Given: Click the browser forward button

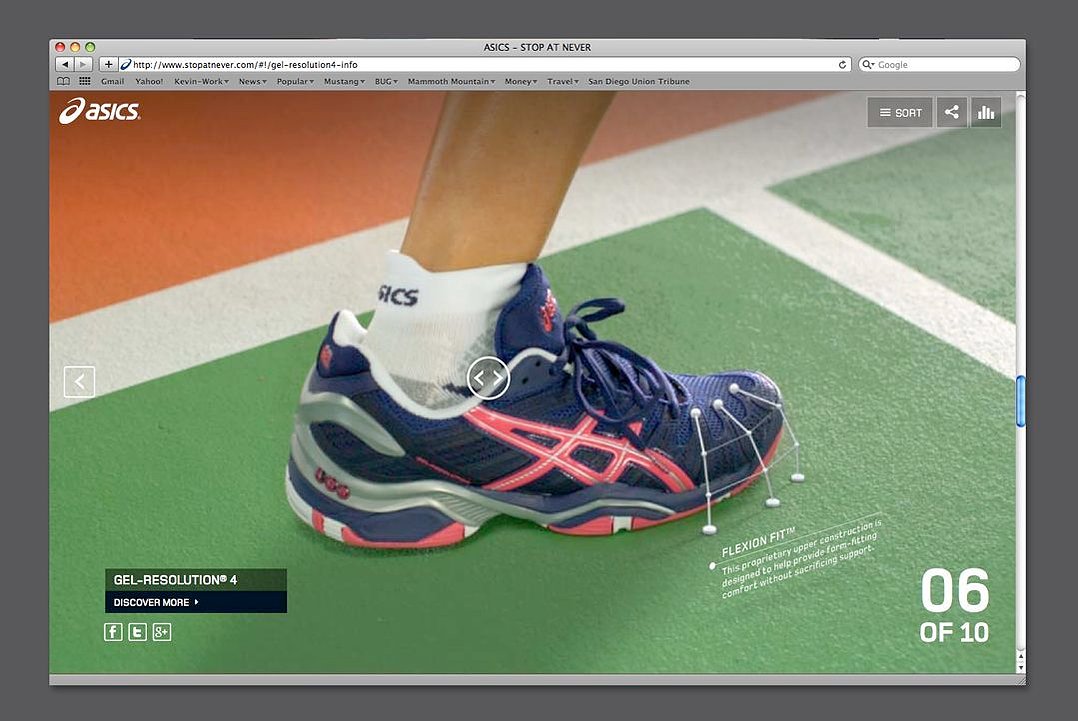Looking at the screenshot, I should [83, 65].
